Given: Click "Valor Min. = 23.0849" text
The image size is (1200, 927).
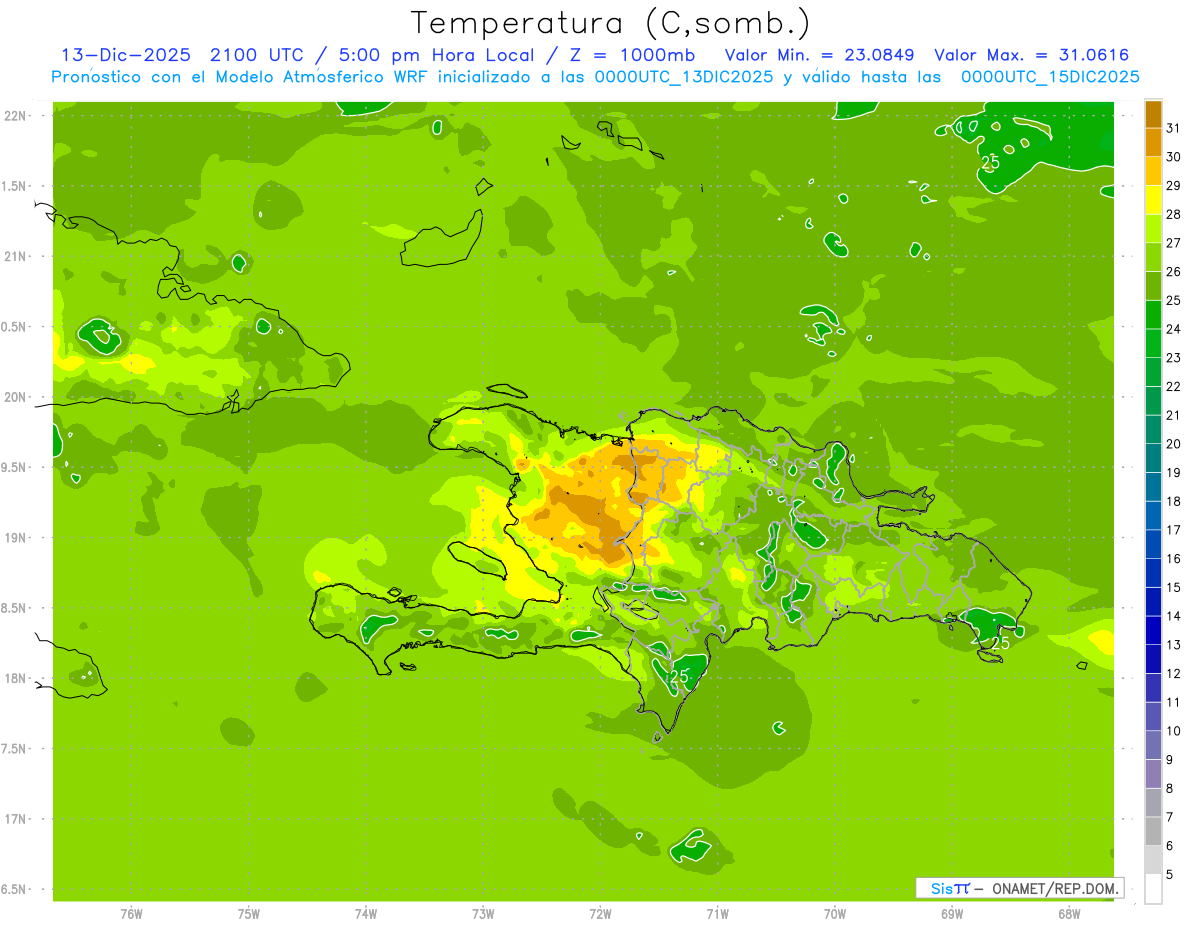Looking at the screenshot, I should [819, 55].
